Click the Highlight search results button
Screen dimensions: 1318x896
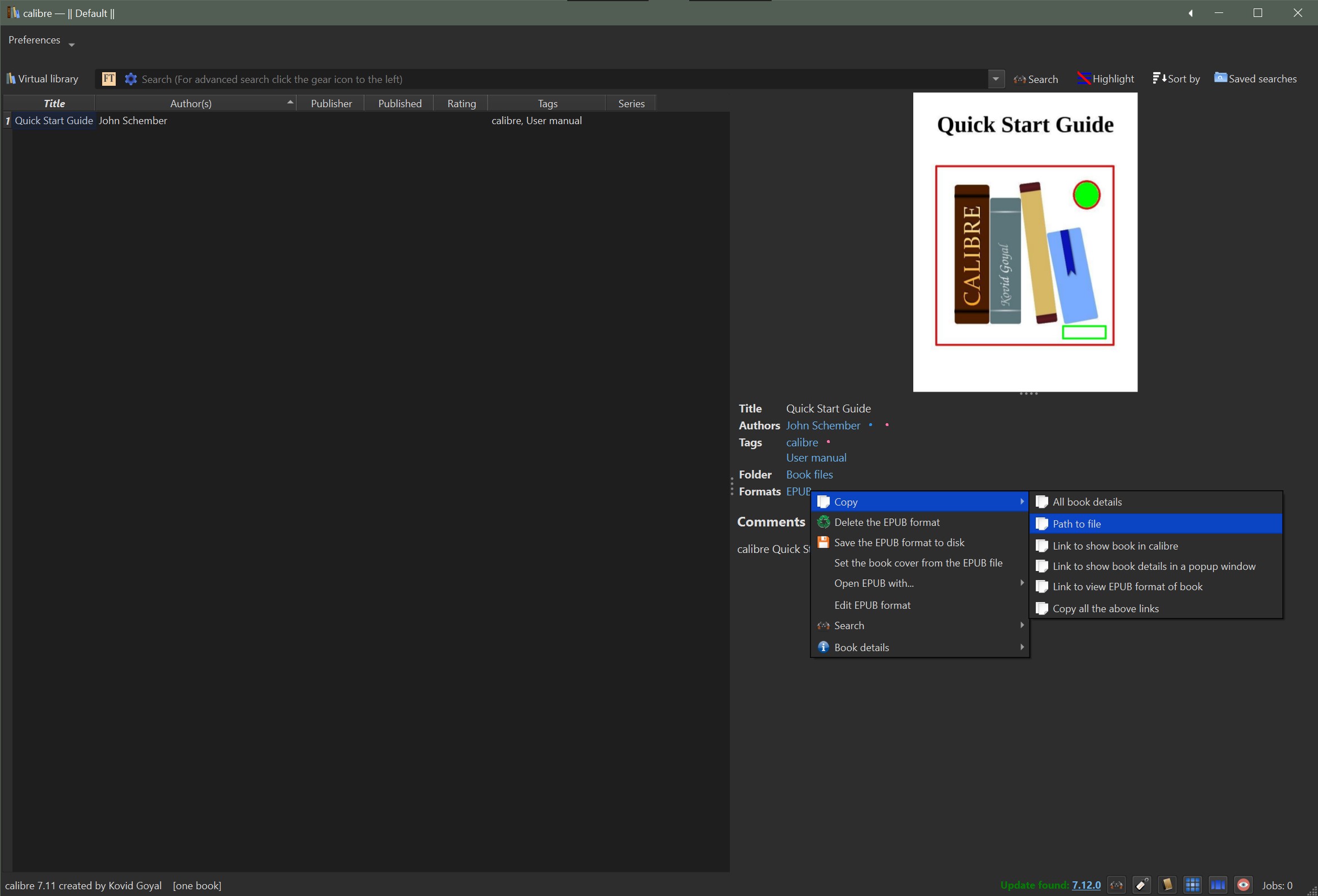click(x=1105, y=79)
